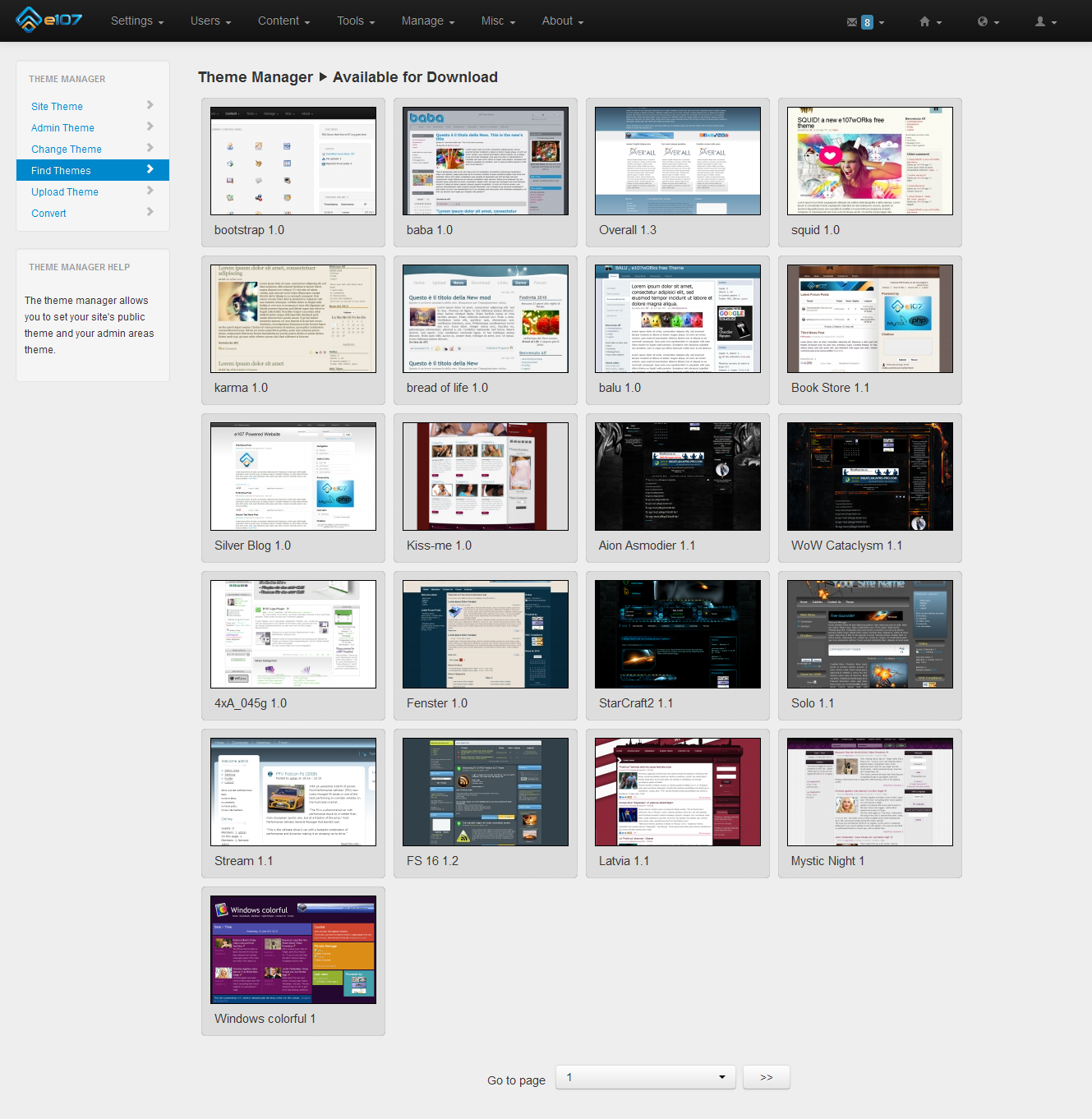Click the 'Windows colorful 1' caption text
The height and width of the screenshot is (1119, 1092).
(x=265, y=1019)
